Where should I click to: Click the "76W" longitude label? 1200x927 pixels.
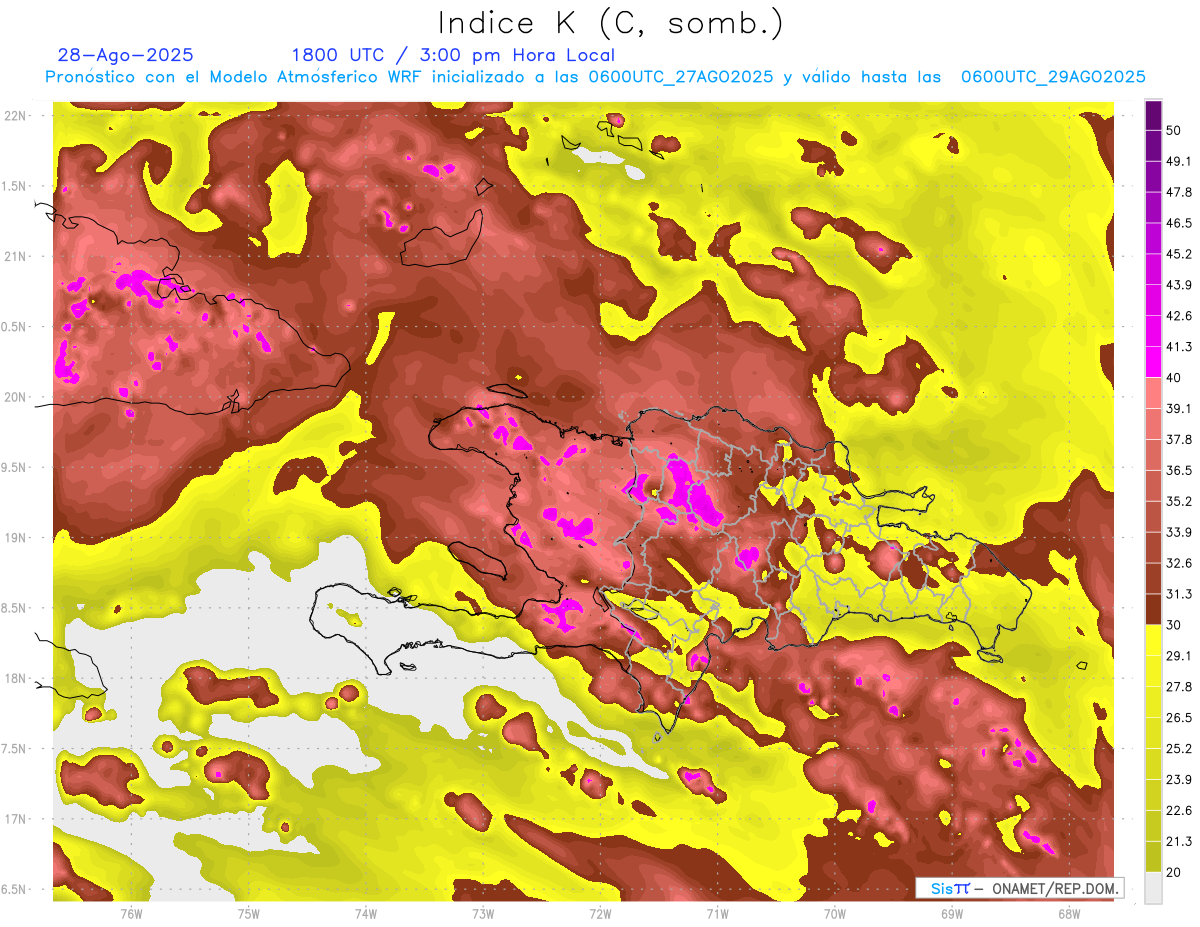coord(132,914)
